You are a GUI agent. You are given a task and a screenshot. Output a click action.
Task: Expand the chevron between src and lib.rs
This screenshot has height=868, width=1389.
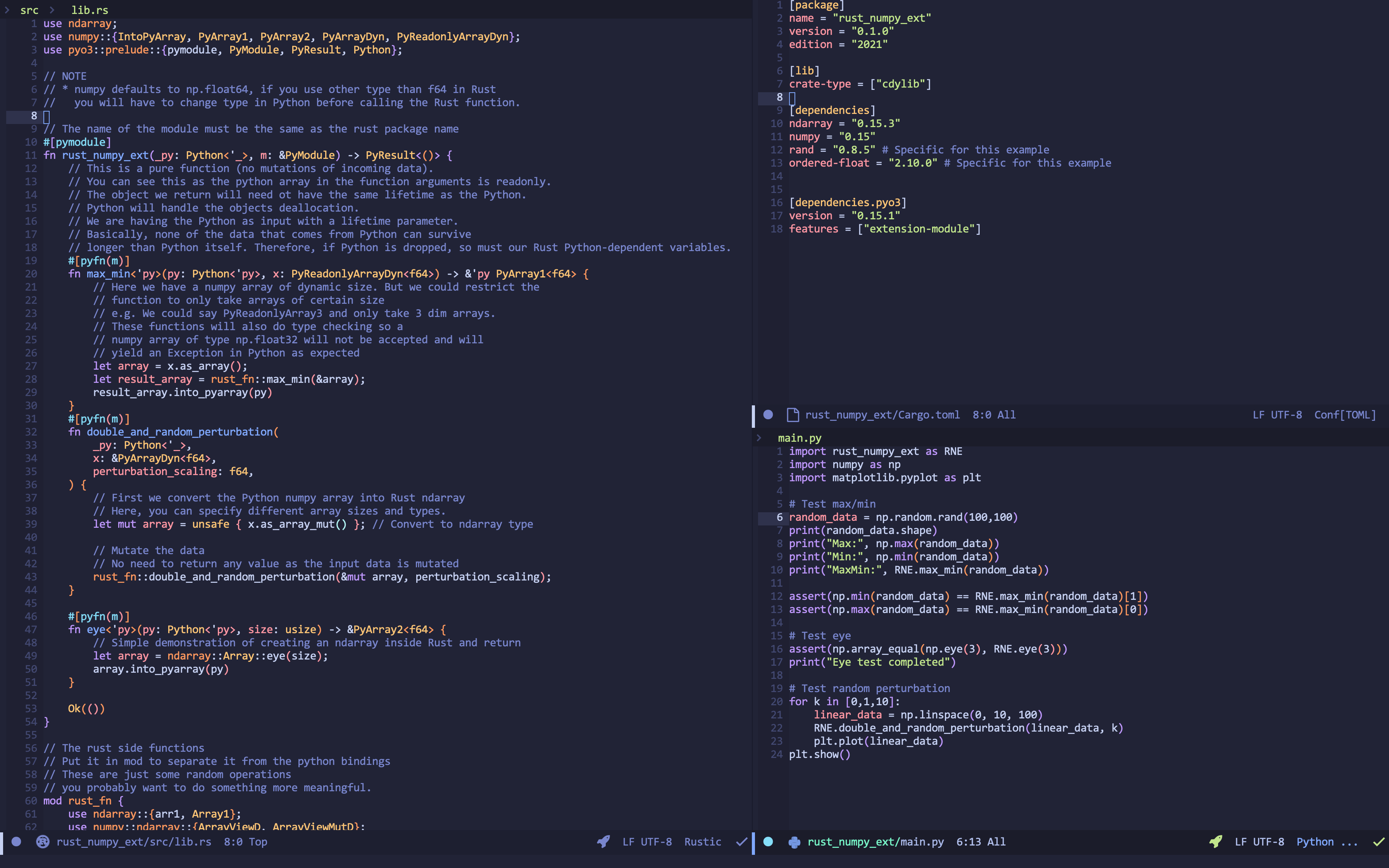click(52, 10)
